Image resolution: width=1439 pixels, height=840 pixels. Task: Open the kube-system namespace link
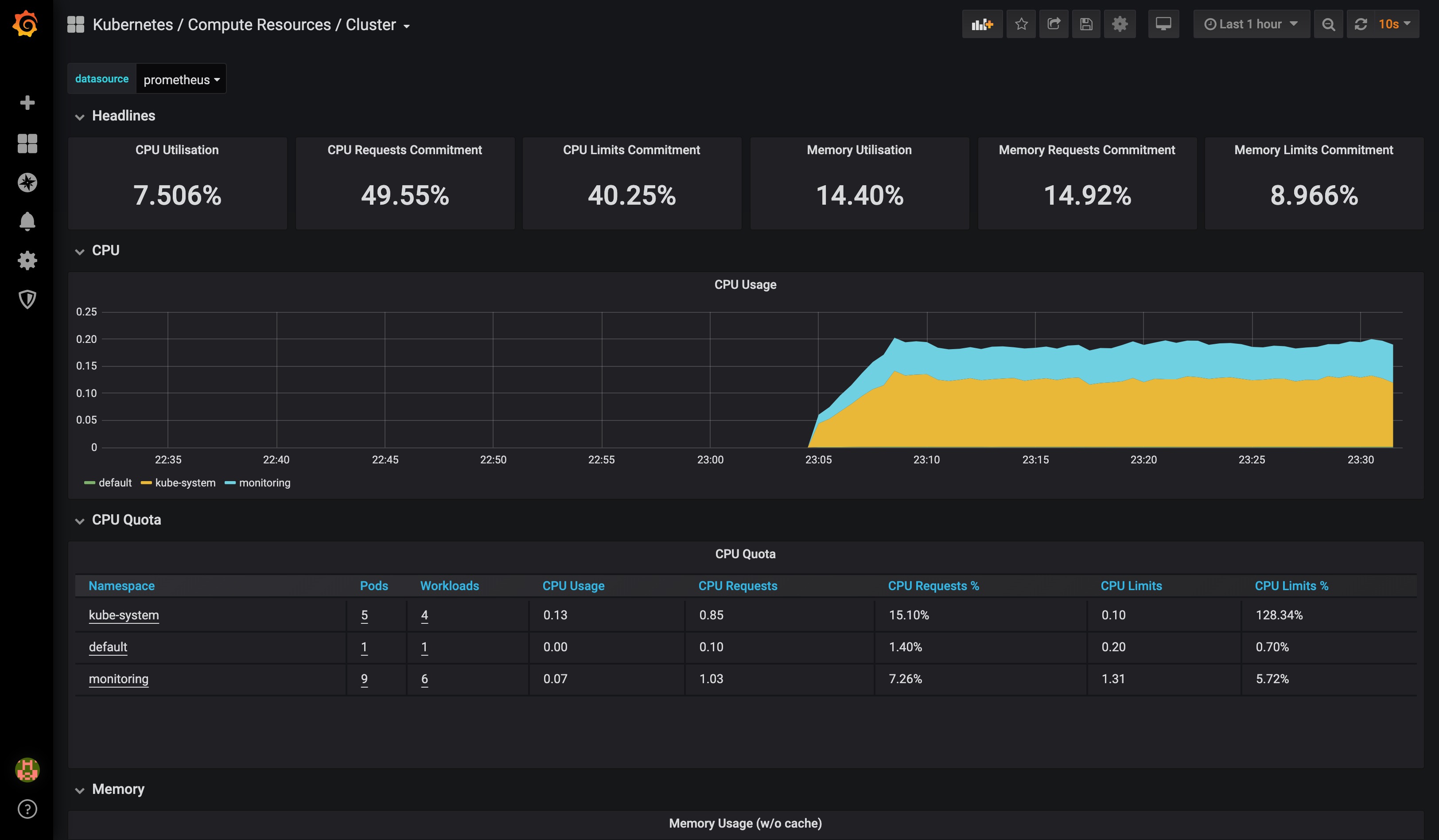pos(124,615)
